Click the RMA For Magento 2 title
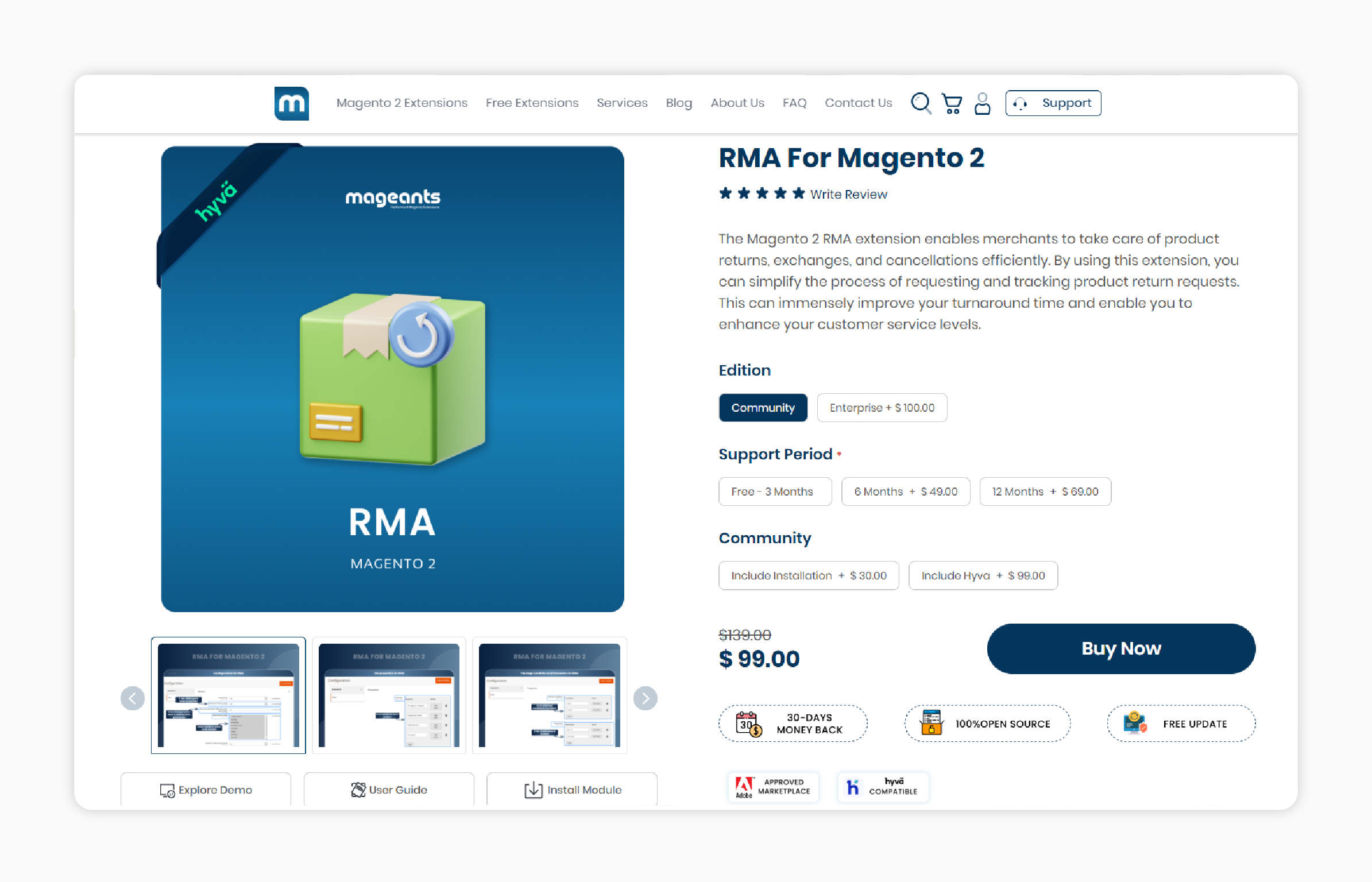 [x=852, y=158]
